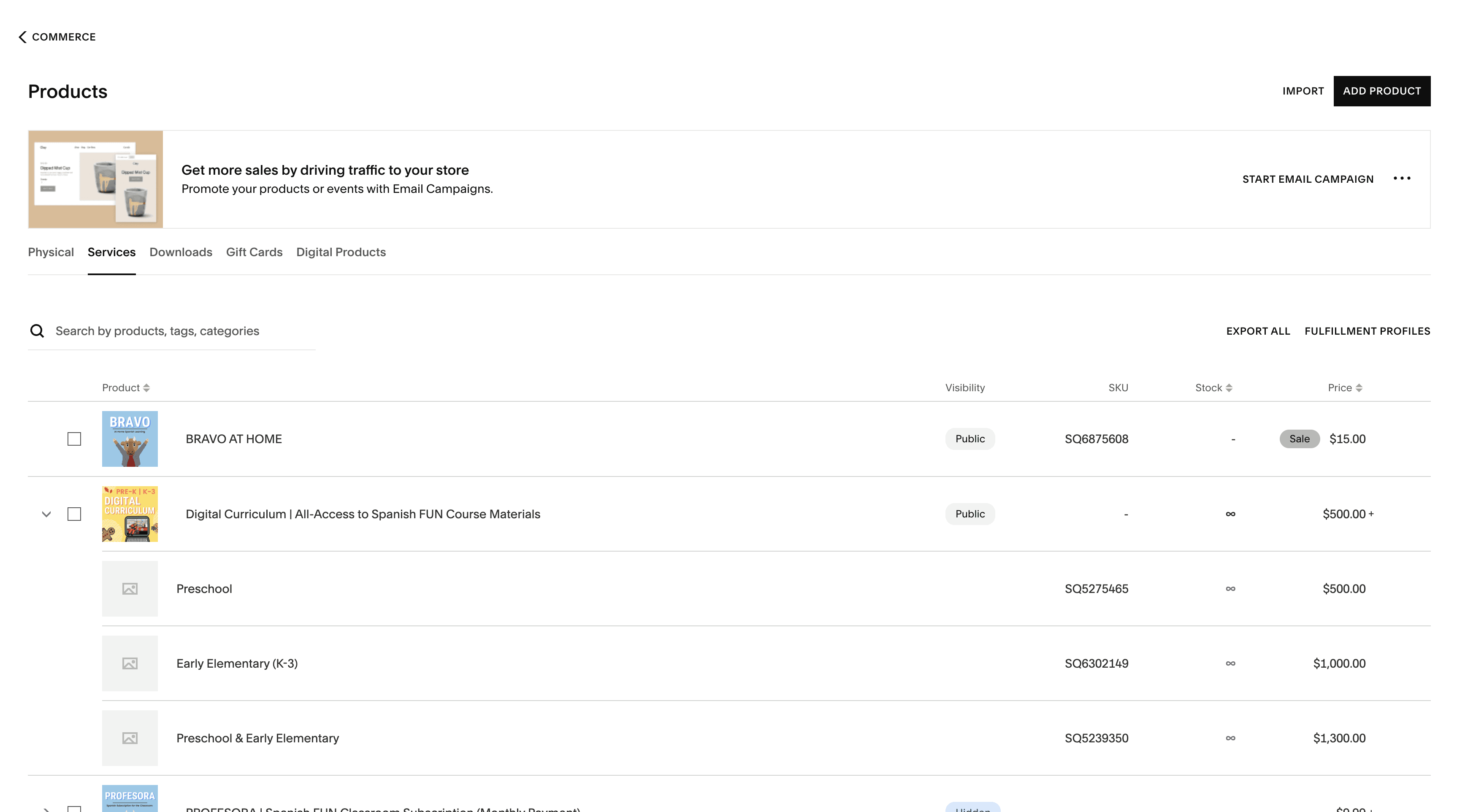1457x812 pixels.
Task: Click the Sale badge on BRAVO AT HOME
Action: (1299, 439)
